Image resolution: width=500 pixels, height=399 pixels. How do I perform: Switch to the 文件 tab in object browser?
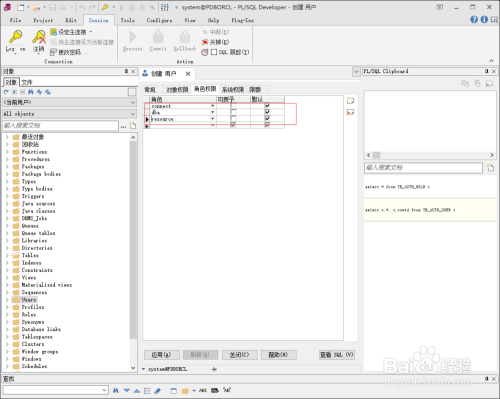27,82
